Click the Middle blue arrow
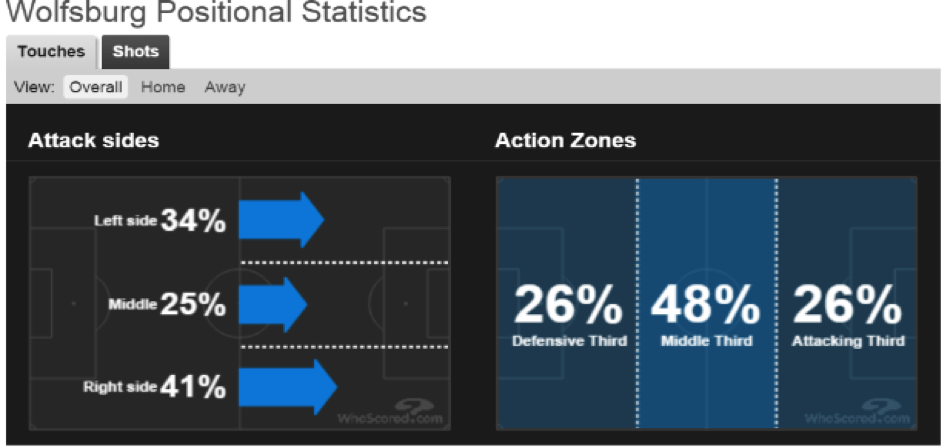 pos(273,305)
